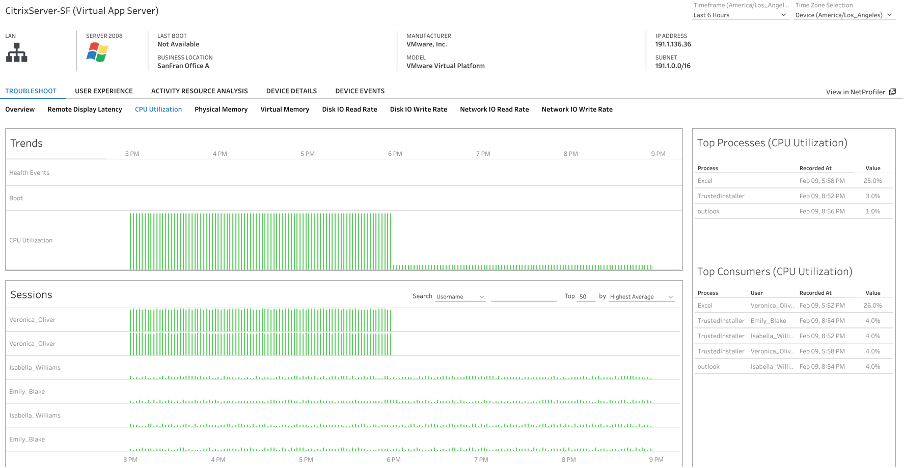Image resolution: width=904 pixels, height=468 pixels.
Task: Click the Excel row in Top Consumers
Action: (794, 305)
